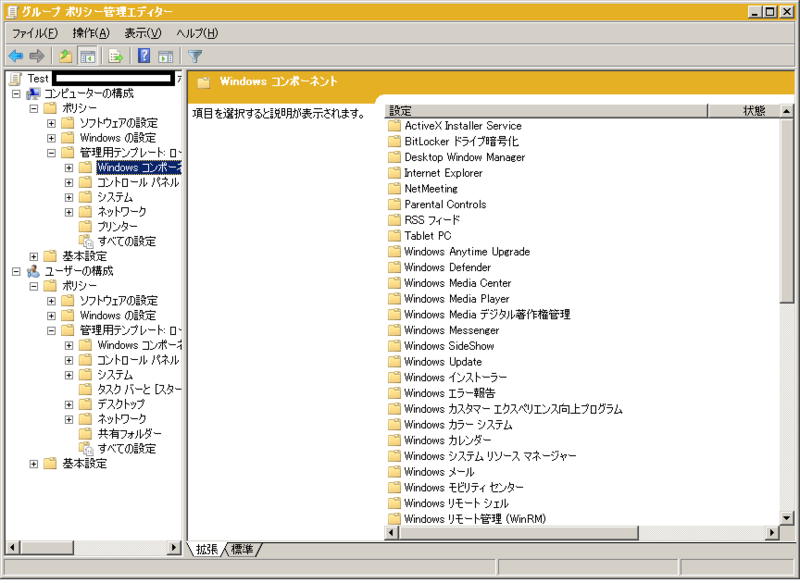Toggle the action pane toolbar icon
Viewport: 800px width, 583px height.
[165, 56]
